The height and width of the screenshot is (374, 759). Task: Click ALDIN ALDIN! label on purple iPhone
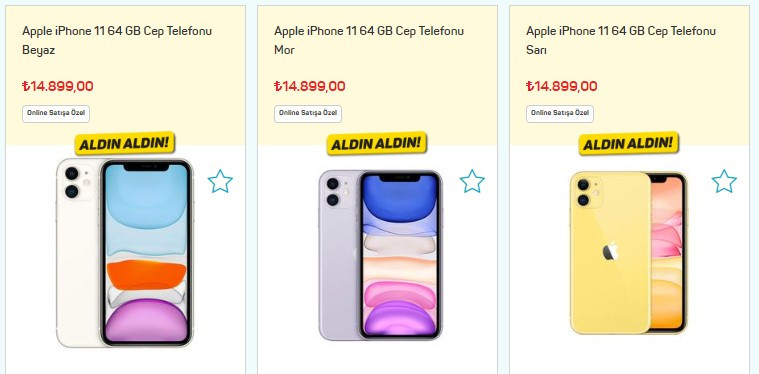click(377, 143)
